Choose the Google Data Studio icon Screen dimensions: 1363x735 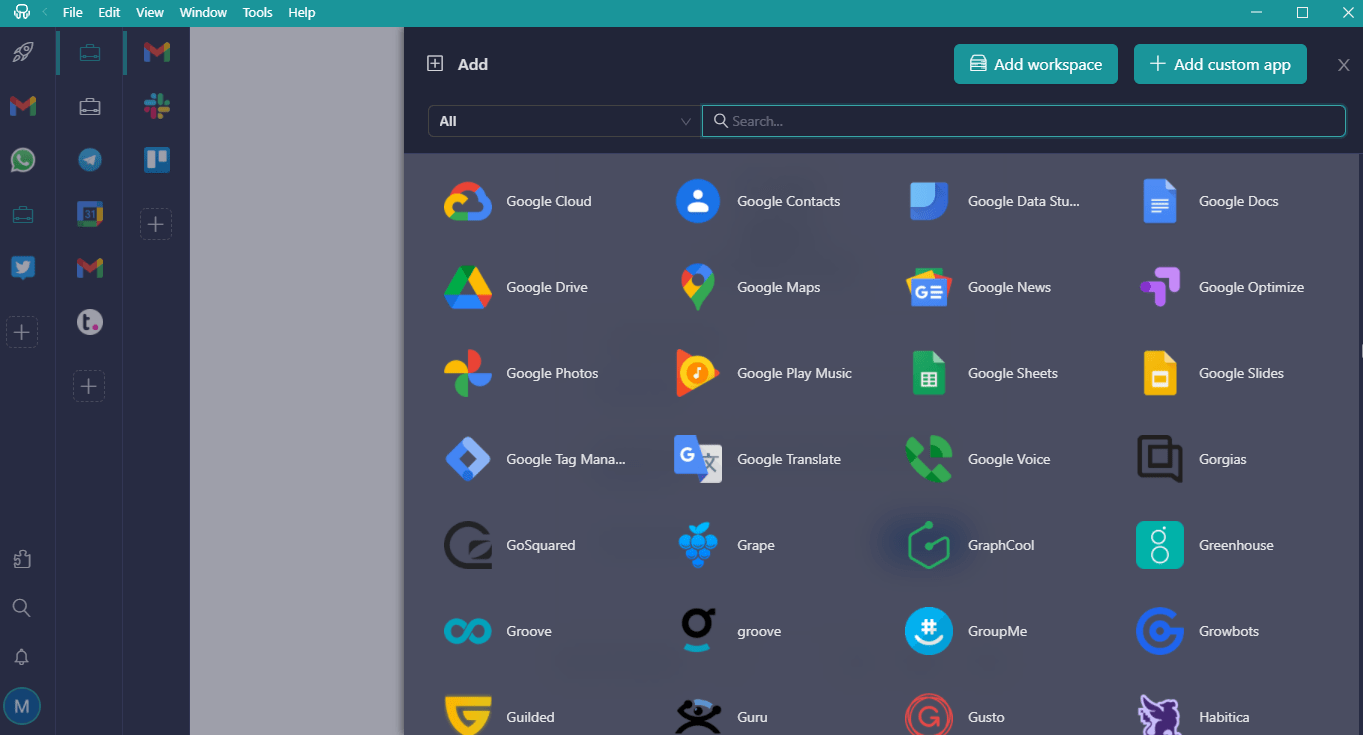coord(929,201)
